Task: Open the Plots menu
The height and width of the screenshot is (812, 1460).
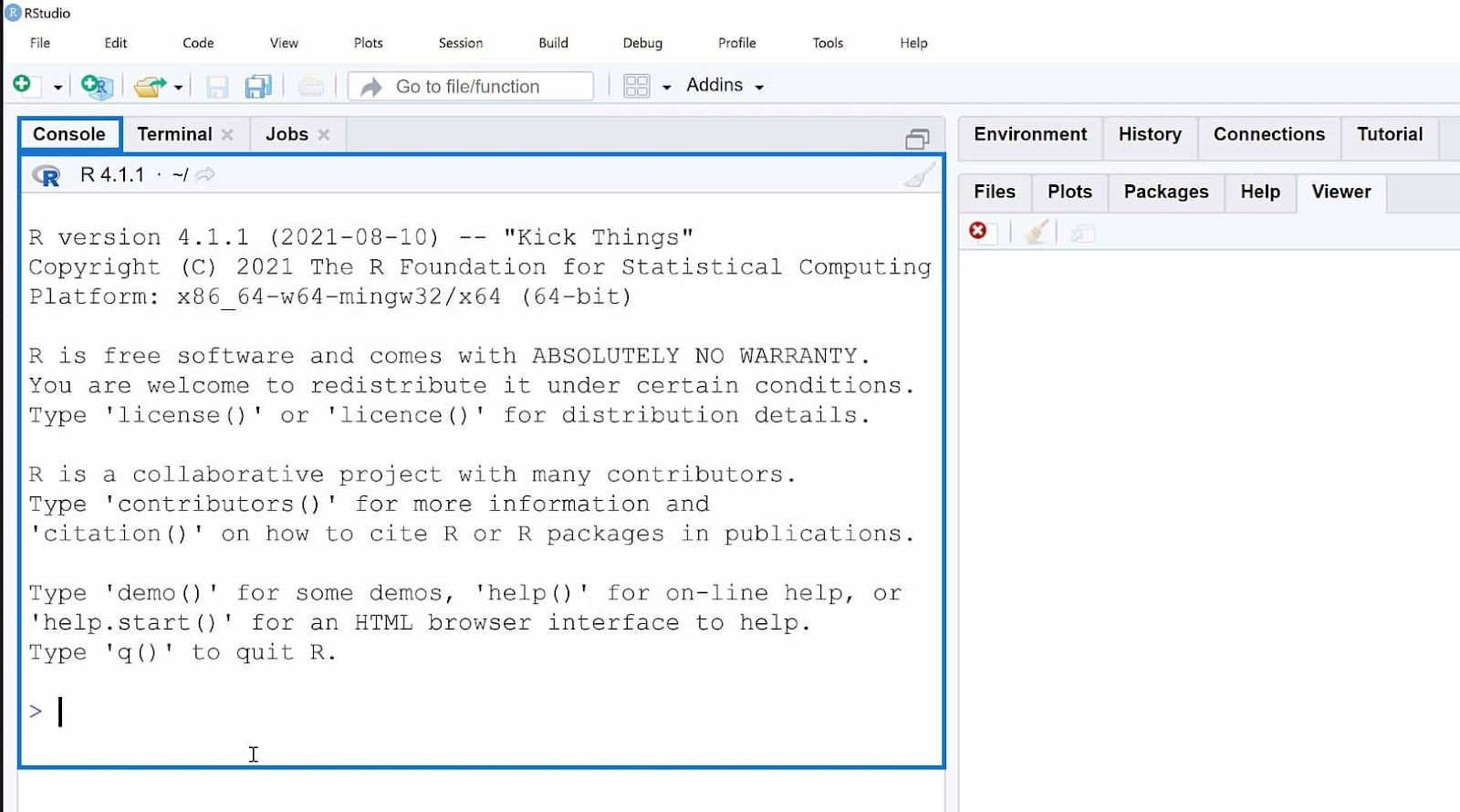Action: click(x=369, y=43)
